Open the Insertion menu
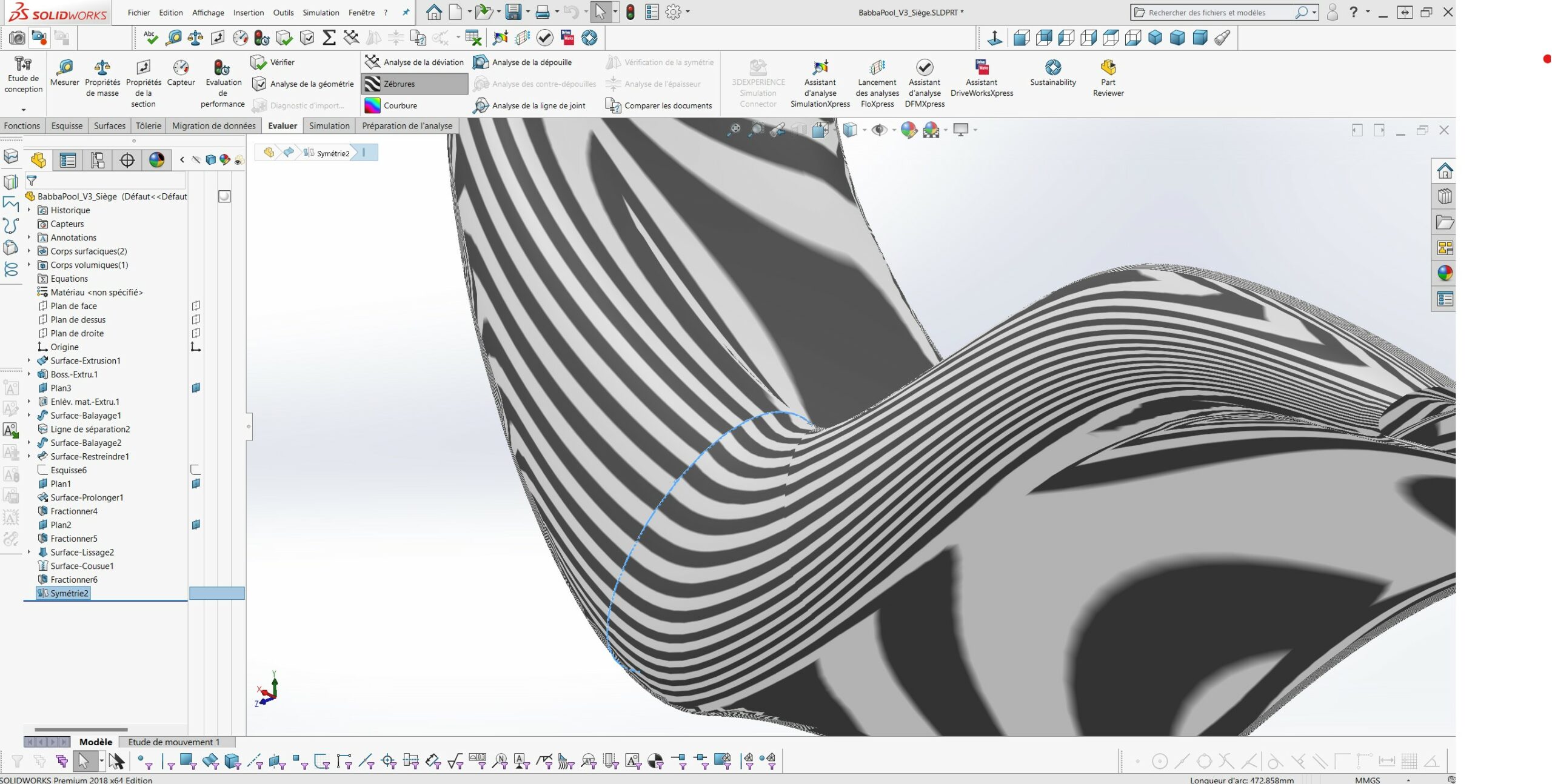 point(249,12)
